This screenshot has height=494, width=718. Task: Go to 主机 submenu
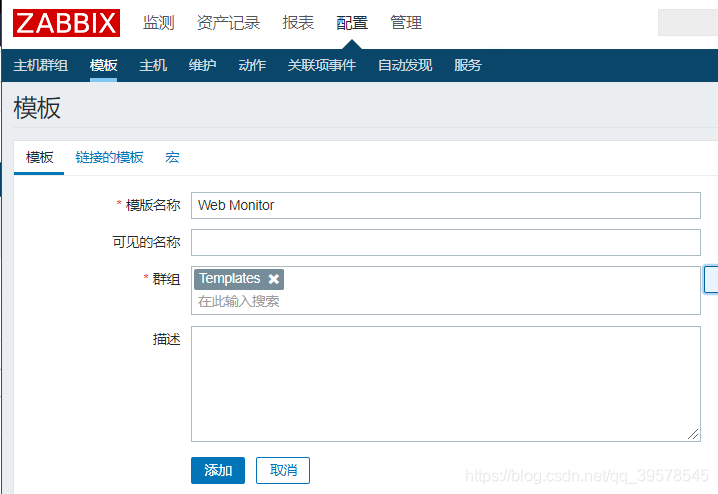tap(153, 65)
